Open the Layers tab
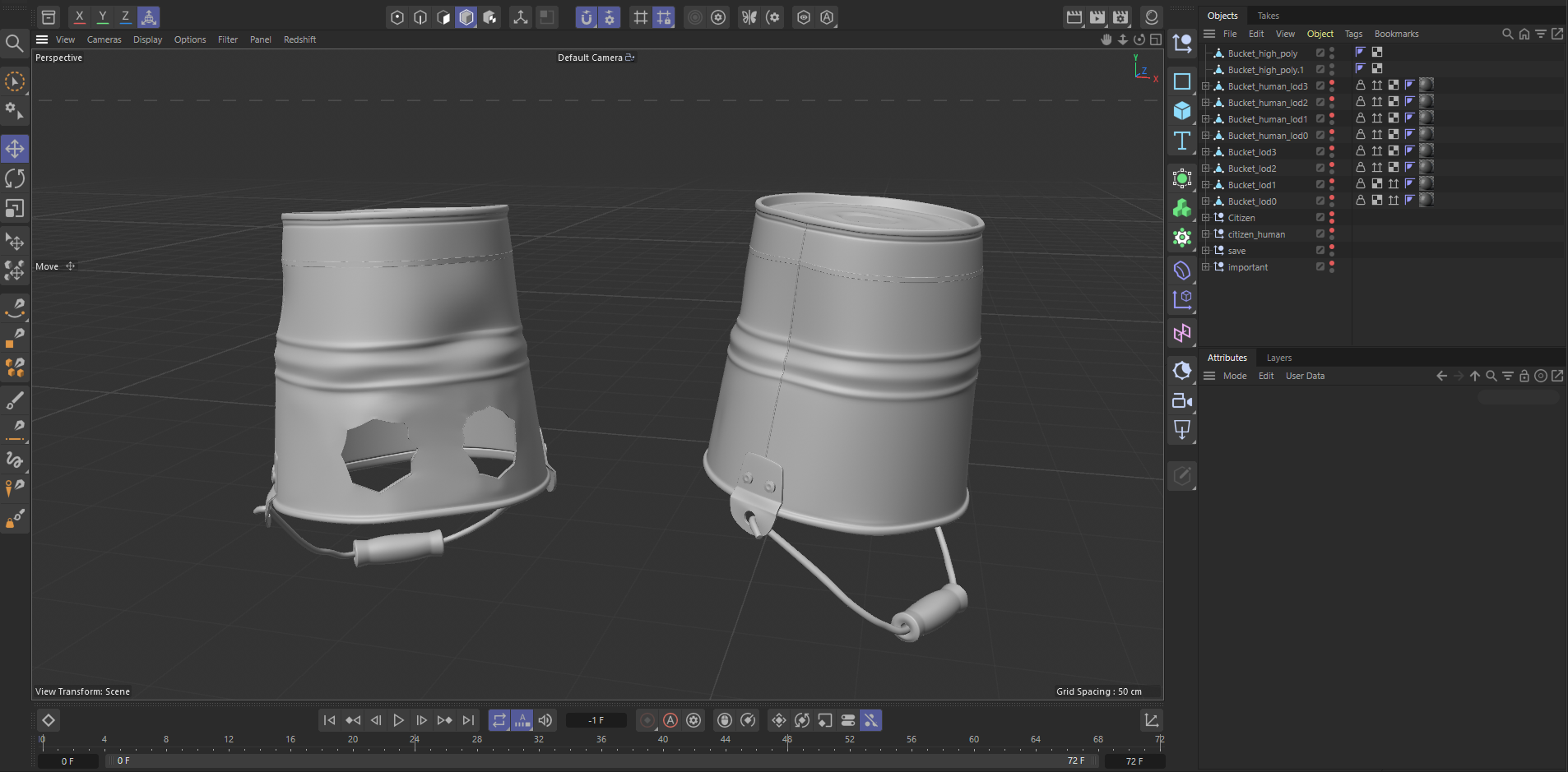Screen dimensions: 1568x772 [x=1278, y=358]
